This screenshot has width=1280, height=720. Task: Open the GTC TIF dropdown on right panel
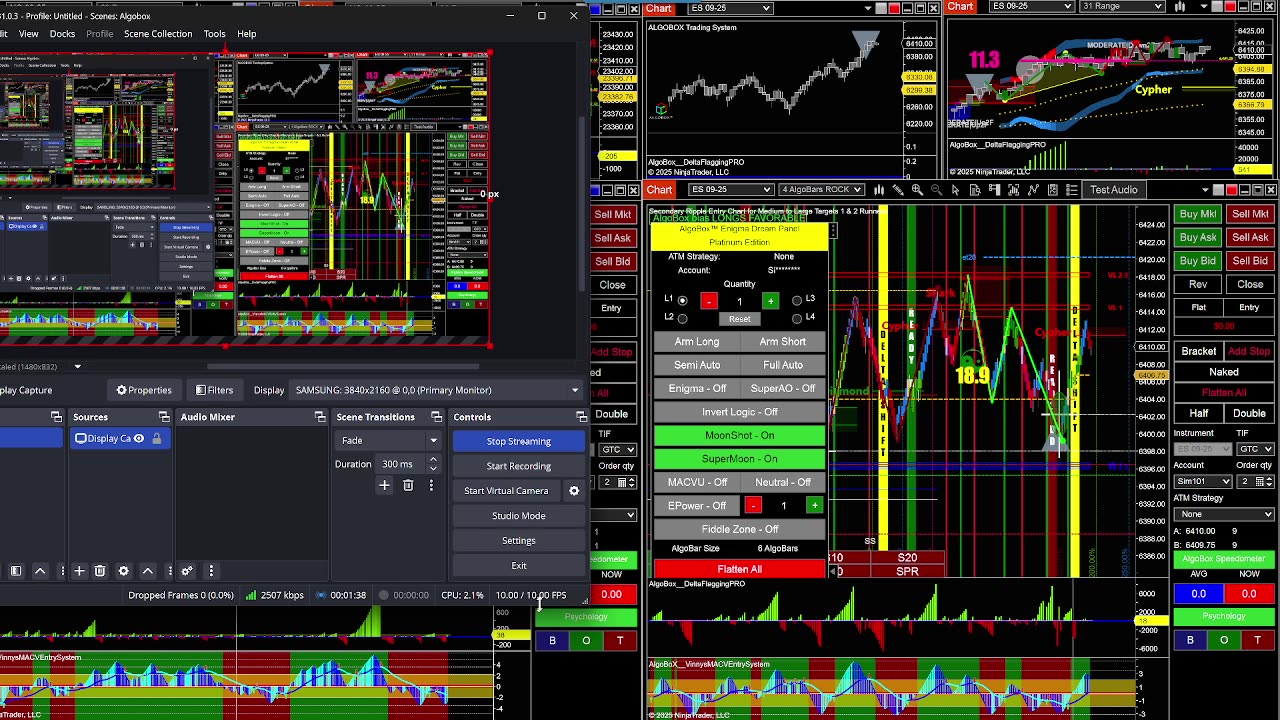(1255, 449)
